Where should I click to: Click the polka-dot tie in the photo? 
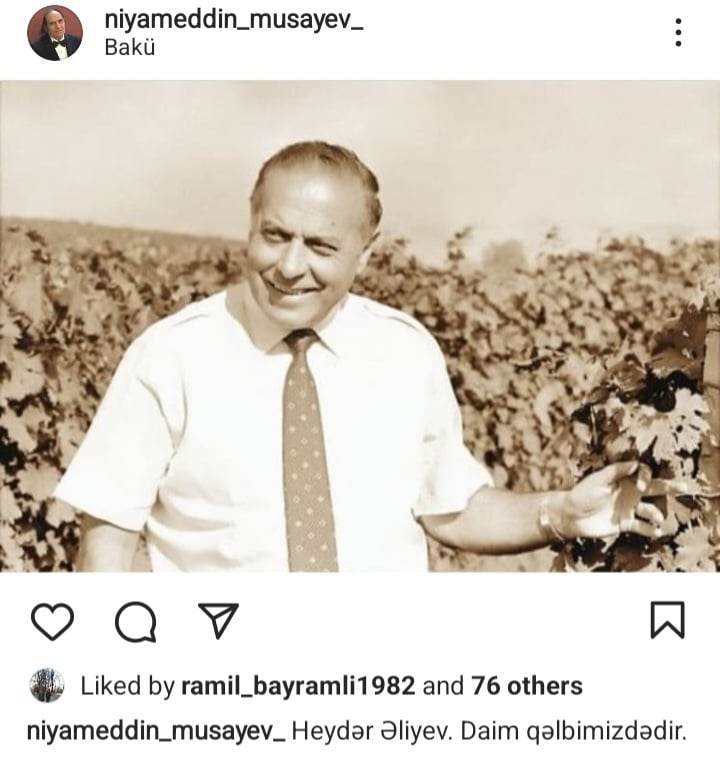pos(309,452)
